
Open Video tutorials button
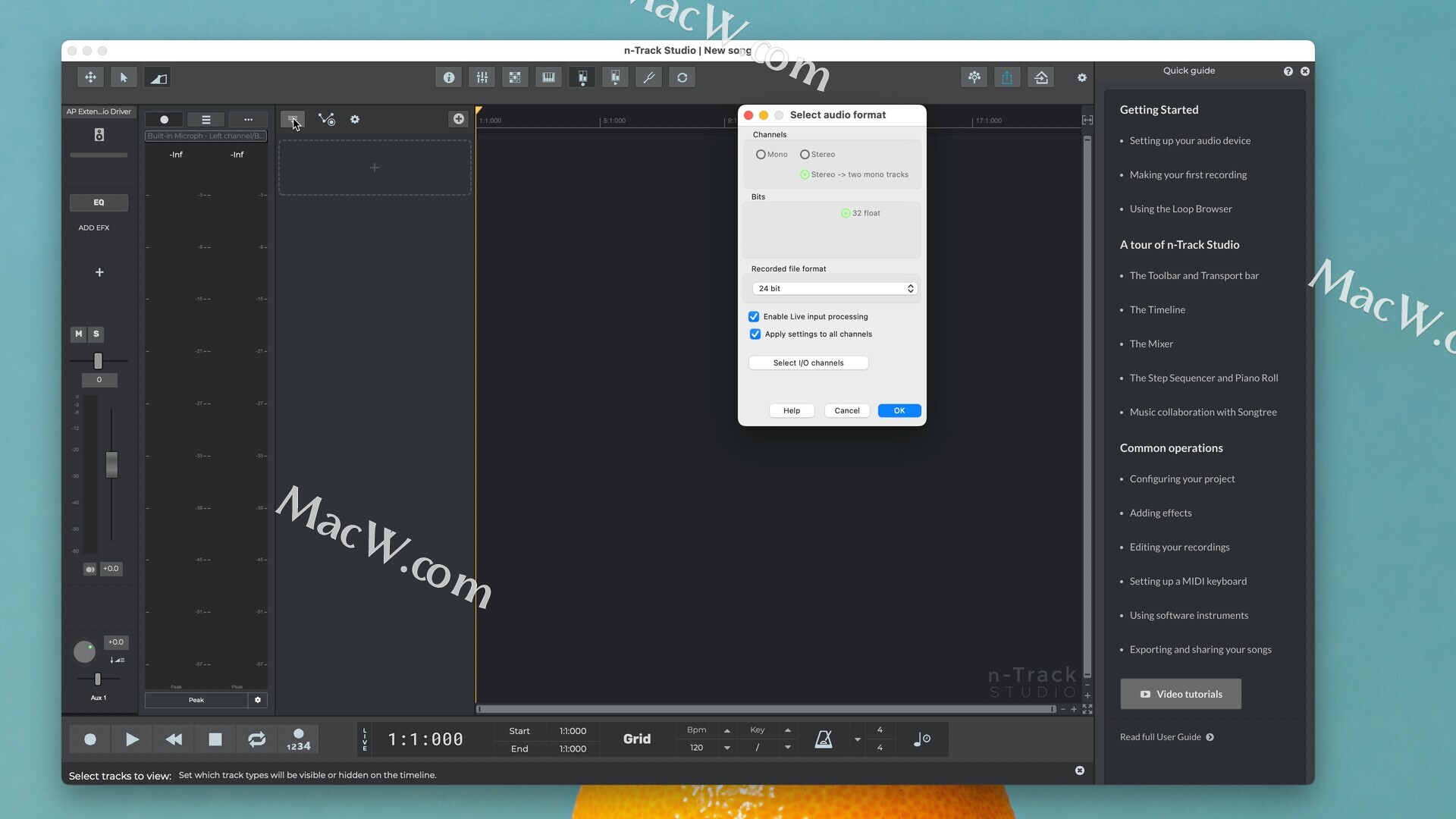pos(1181,695)
